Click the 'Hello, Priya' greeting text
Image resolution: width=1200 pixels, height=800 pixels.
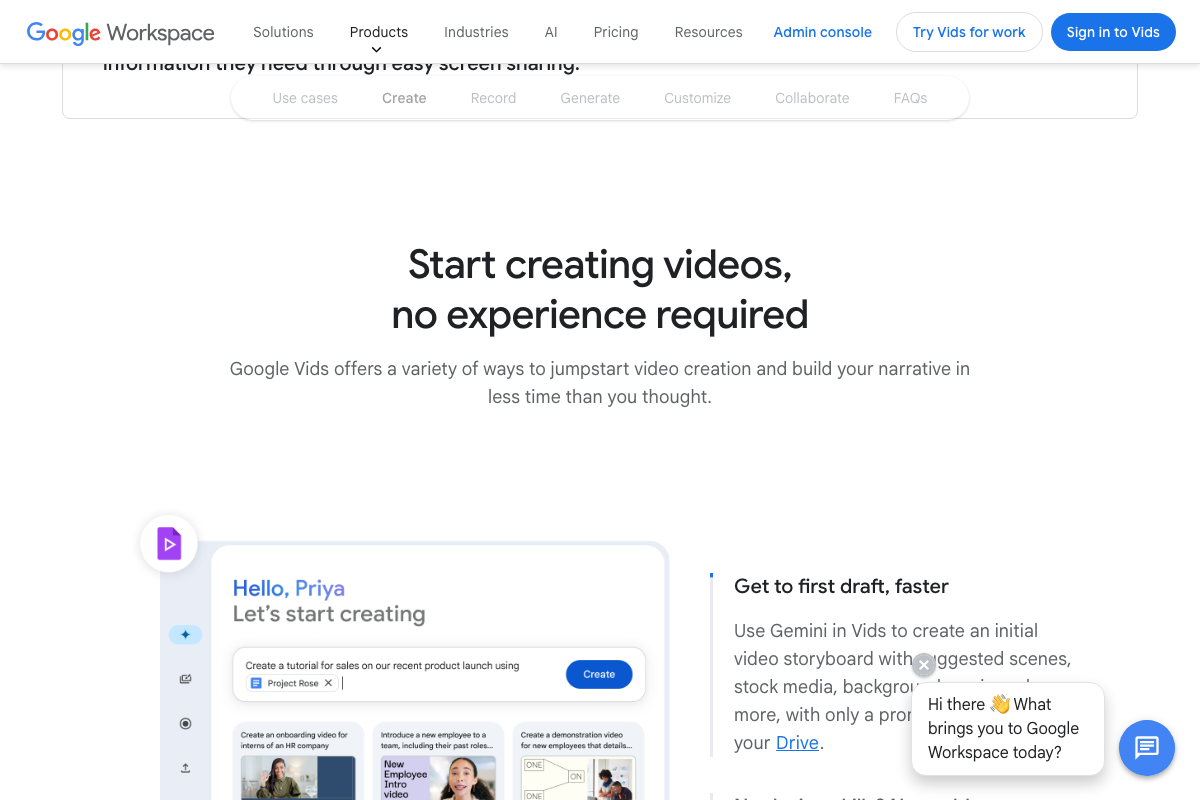[289, 588]
